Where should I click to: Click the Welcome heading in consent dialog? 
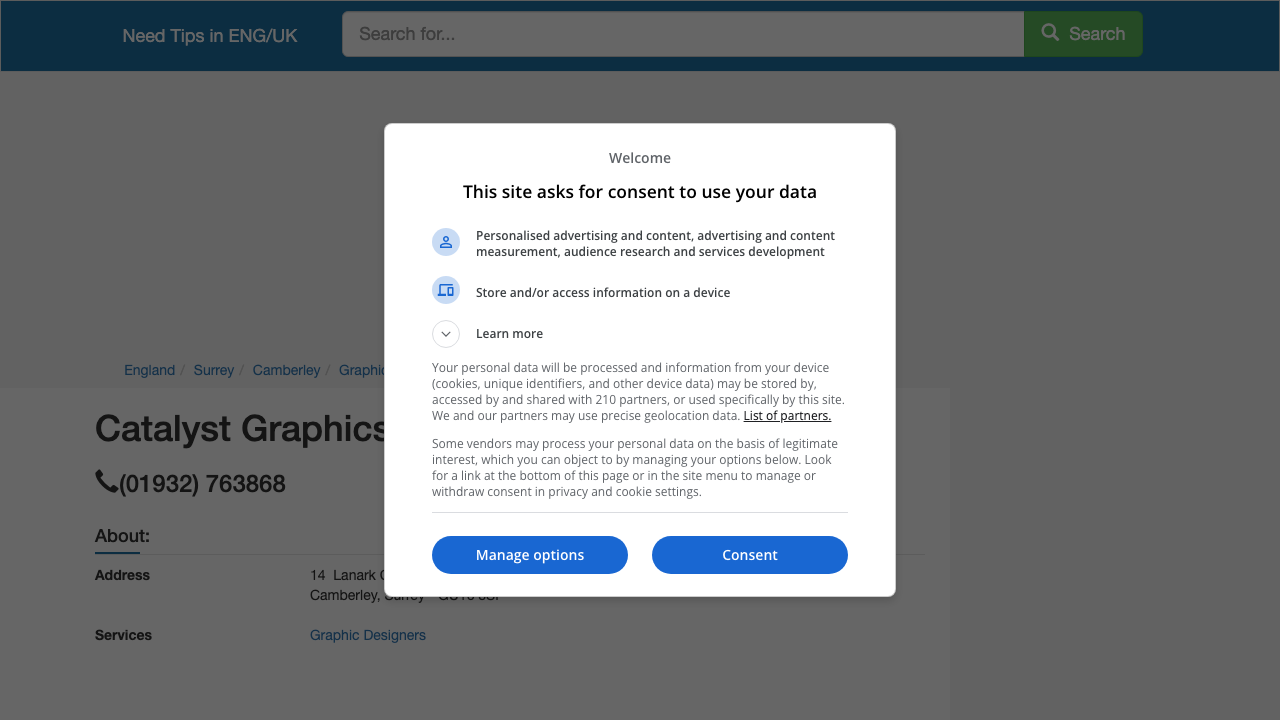point(640,158)
